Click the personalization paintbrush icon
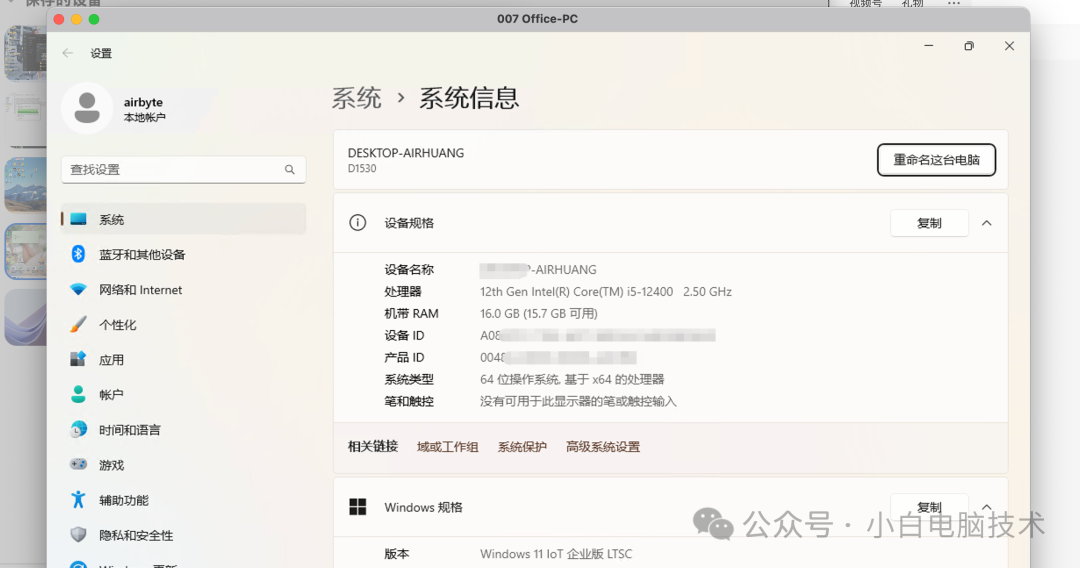Image resolution: width=1080 pixels, height=568 pixels. (79, 324)
